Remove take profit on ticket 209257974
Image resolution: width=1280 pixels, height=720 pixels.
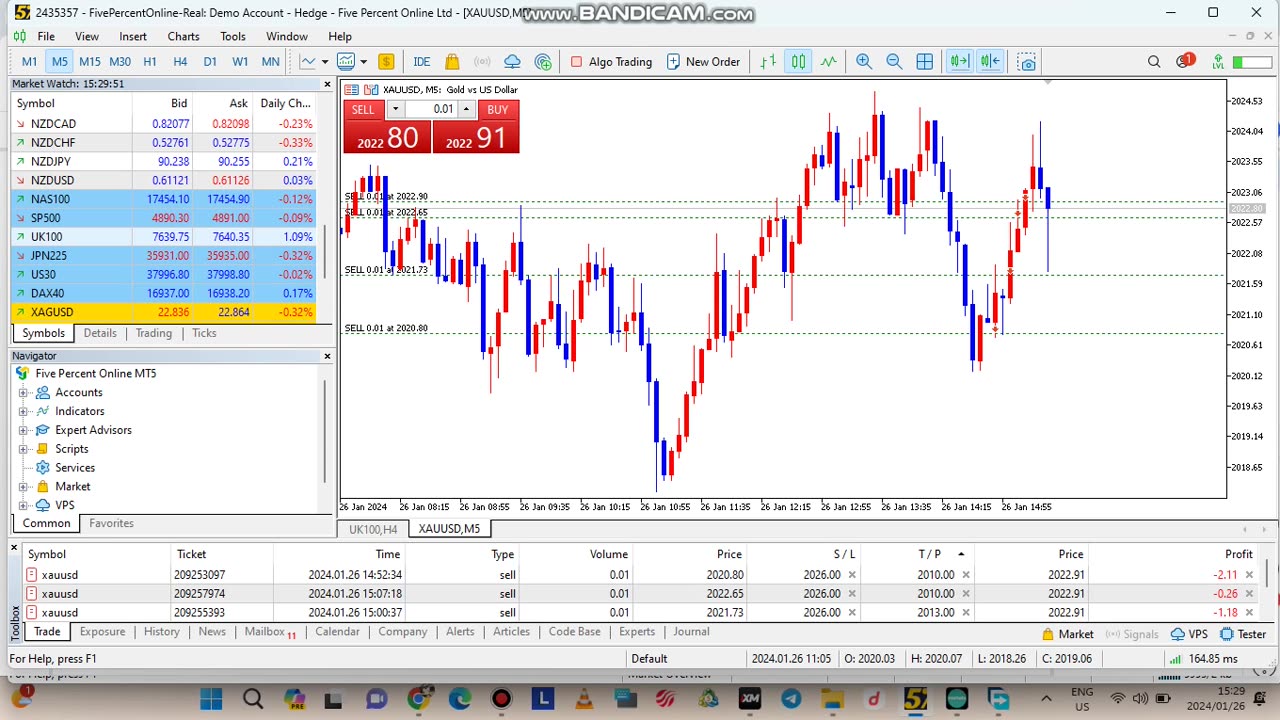coord(966,594)
